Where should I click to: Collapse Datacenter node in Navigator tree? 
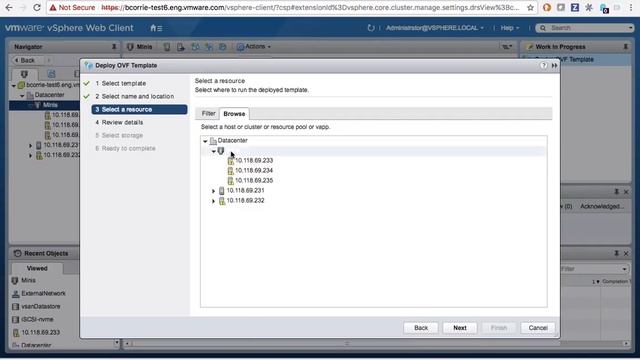(22, 96)
